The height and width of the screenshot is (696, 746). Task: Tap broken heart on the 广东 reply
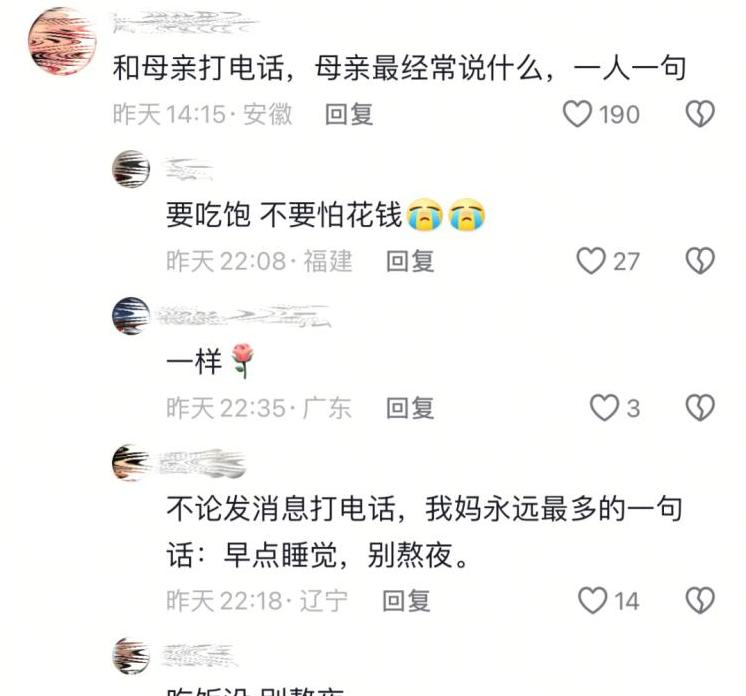click(699, 408)
